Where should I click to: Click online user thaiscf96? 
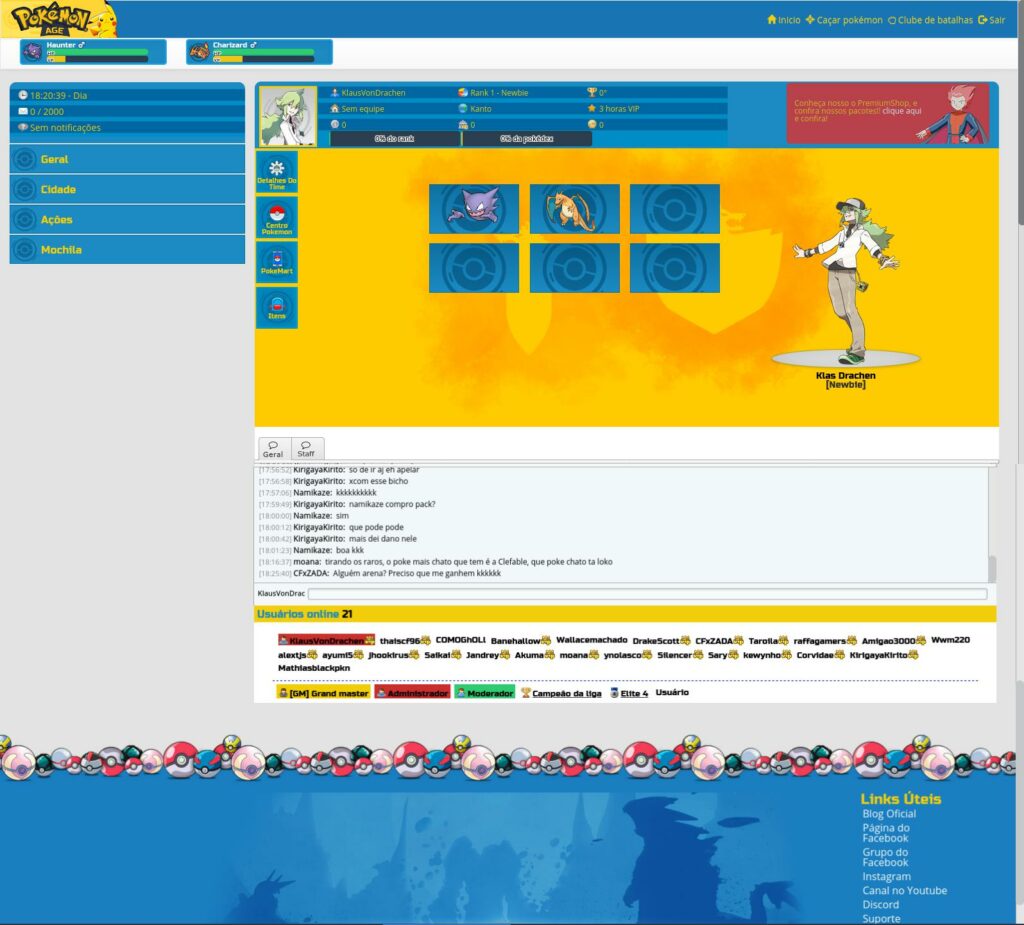click(404, 641)
